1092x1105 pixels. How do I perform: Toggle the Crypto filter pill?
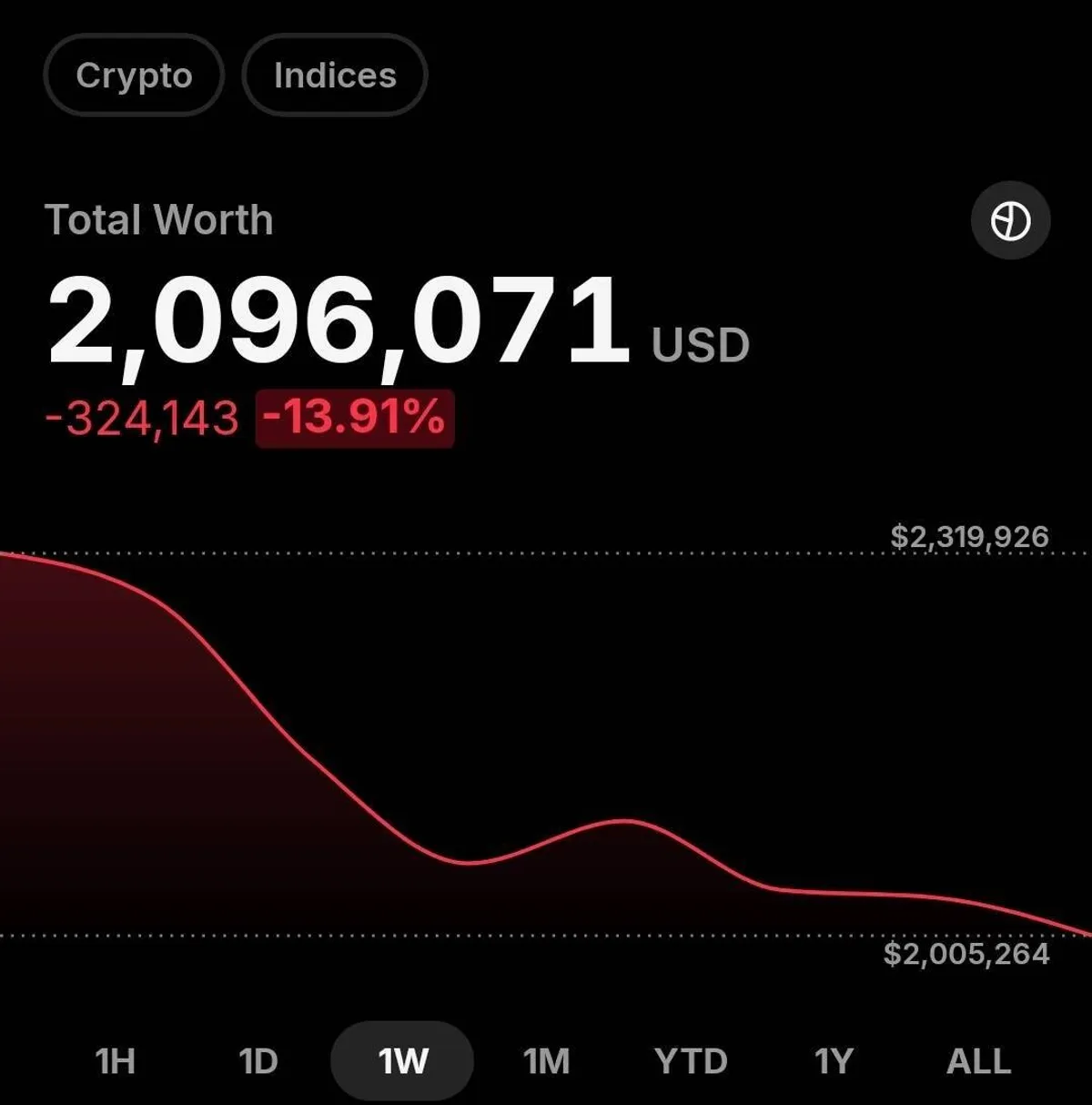pyautogui.click(x=134, y=76)
